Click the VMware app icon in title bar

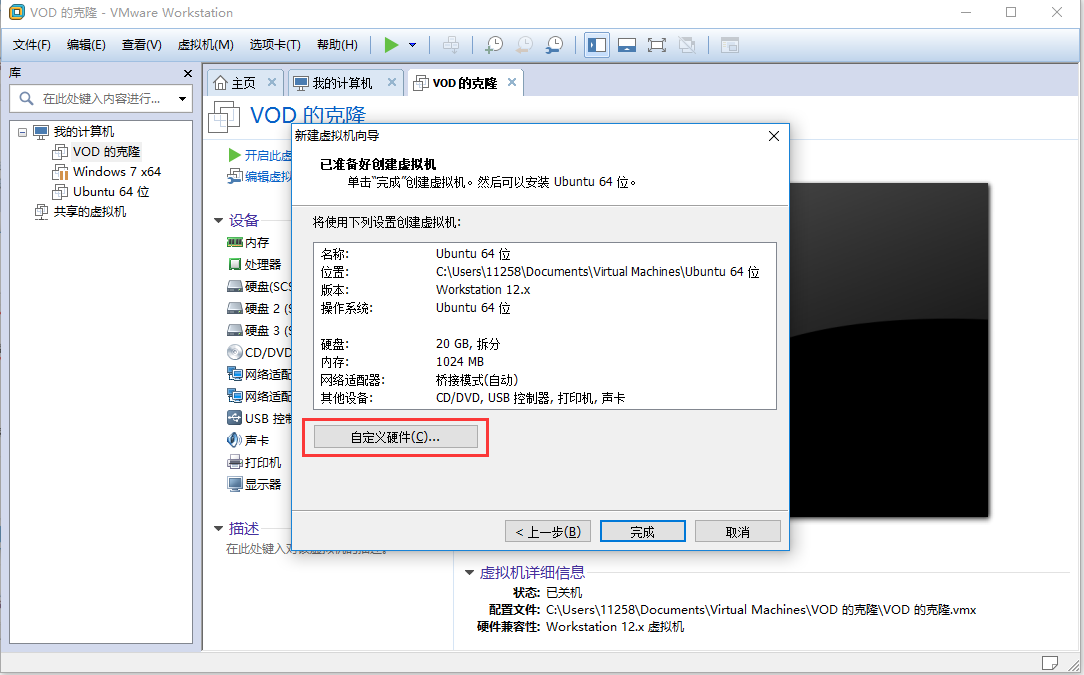click(16, 12)
